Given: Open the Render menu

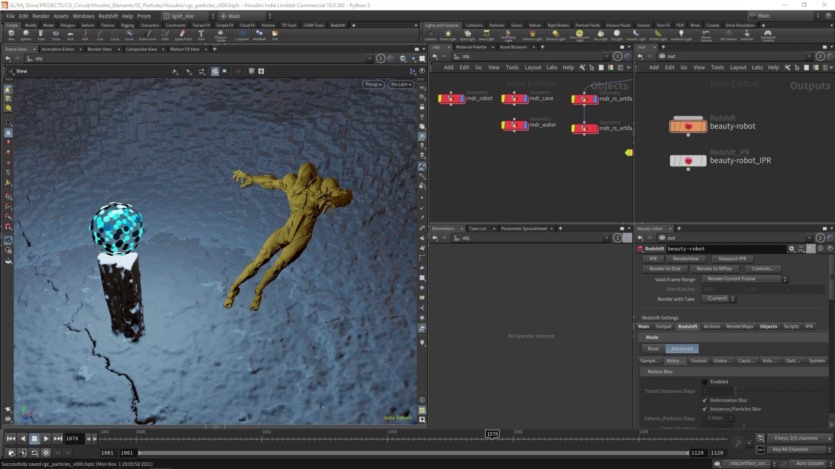Looking at the screenshot, I should pyautogui.click(x=40, y=16).
